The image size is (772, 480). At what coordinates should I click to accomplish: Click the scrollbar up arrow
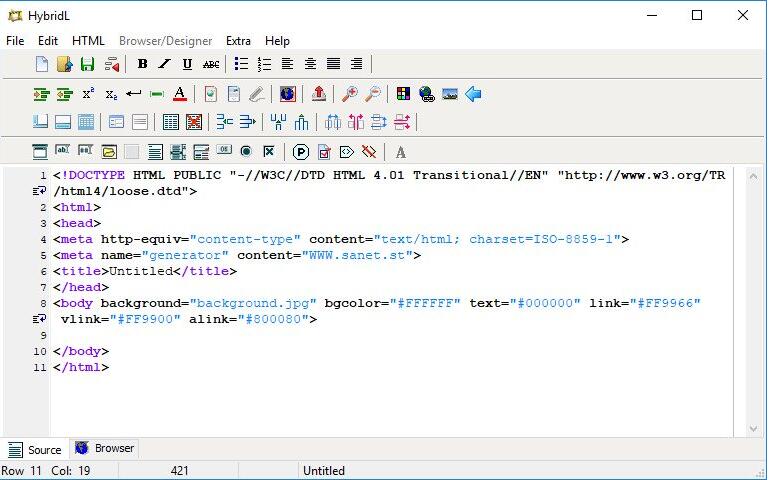(x=753, y=176)
